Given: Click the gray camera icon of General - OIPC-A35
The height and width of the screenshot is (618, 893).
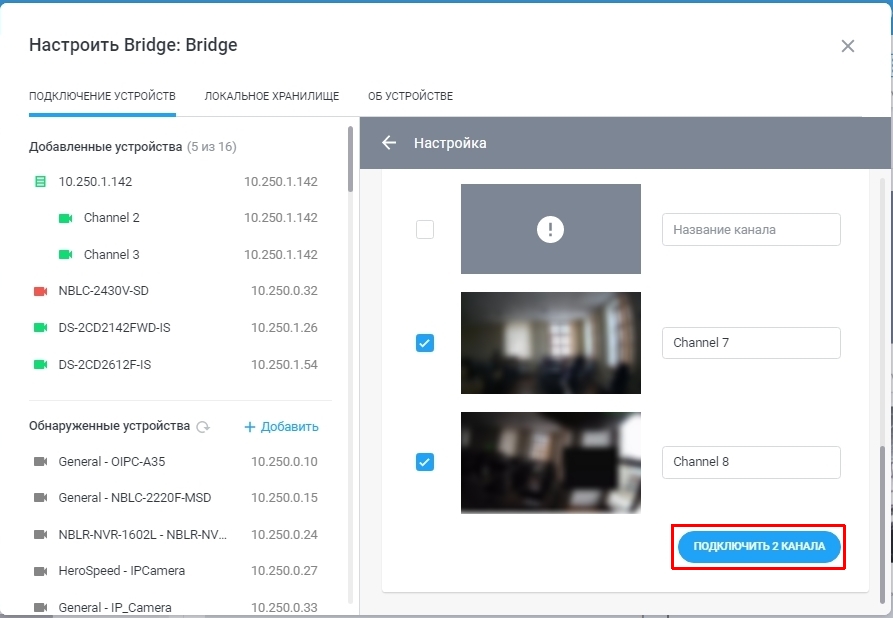Looking at the screenshot, I should (40, 461).
